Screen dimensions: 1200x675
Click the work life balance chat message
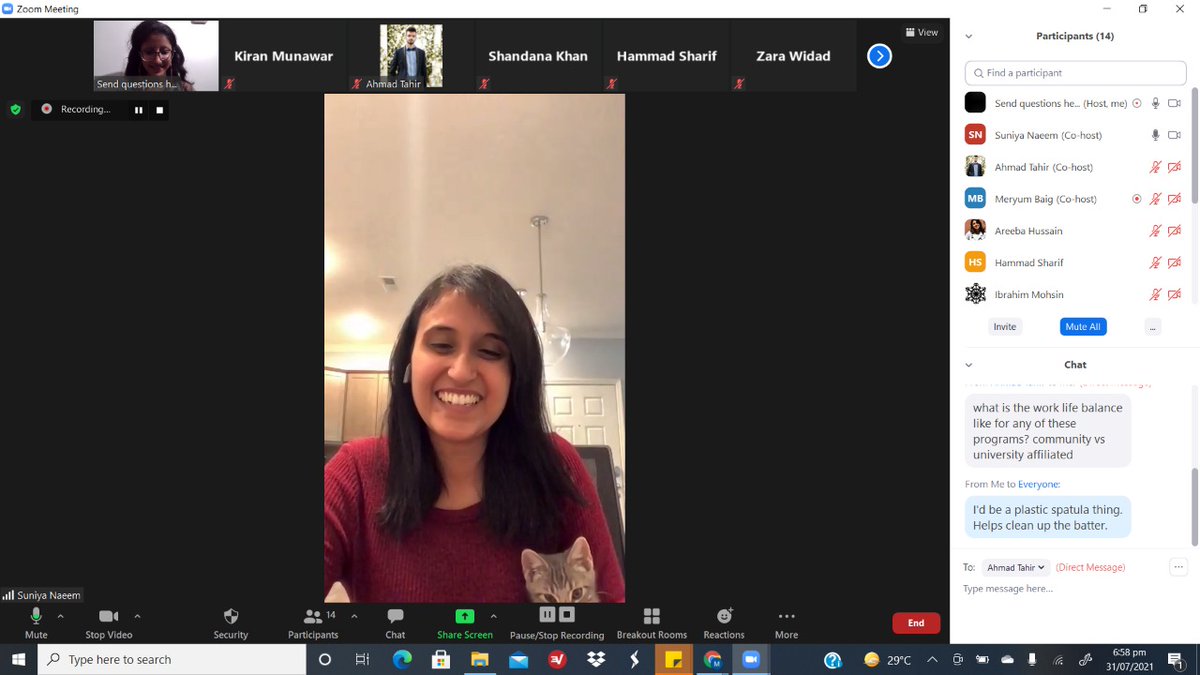1048,431
